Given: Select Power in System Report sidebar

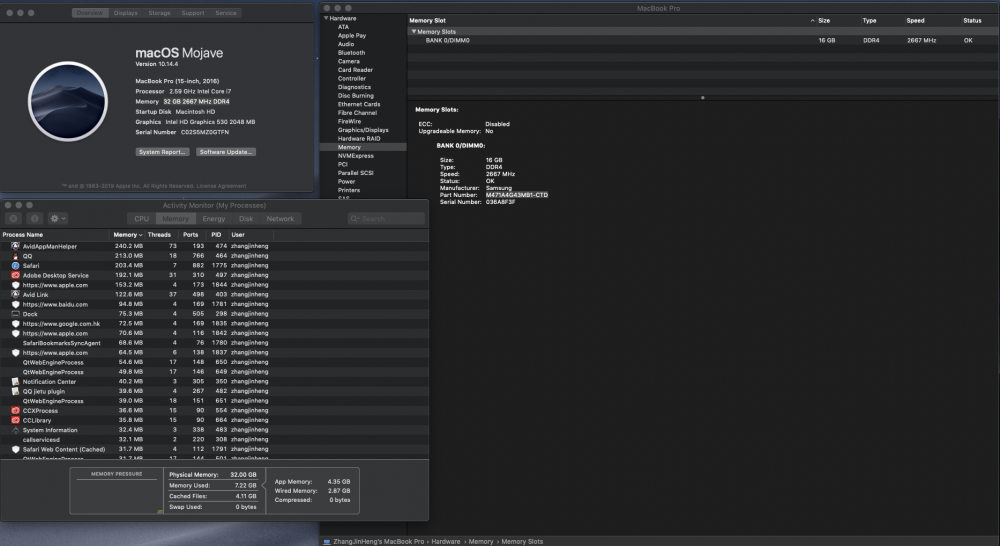Looking at the screenshot, I should coord(363,181).
